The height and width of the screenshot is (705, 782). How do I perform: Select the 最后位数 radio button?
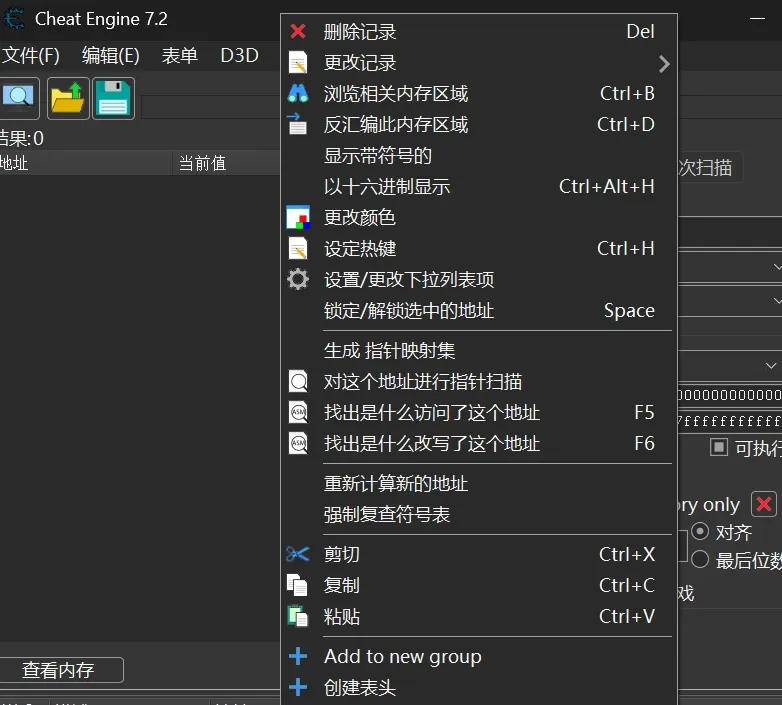coord(700,559)
